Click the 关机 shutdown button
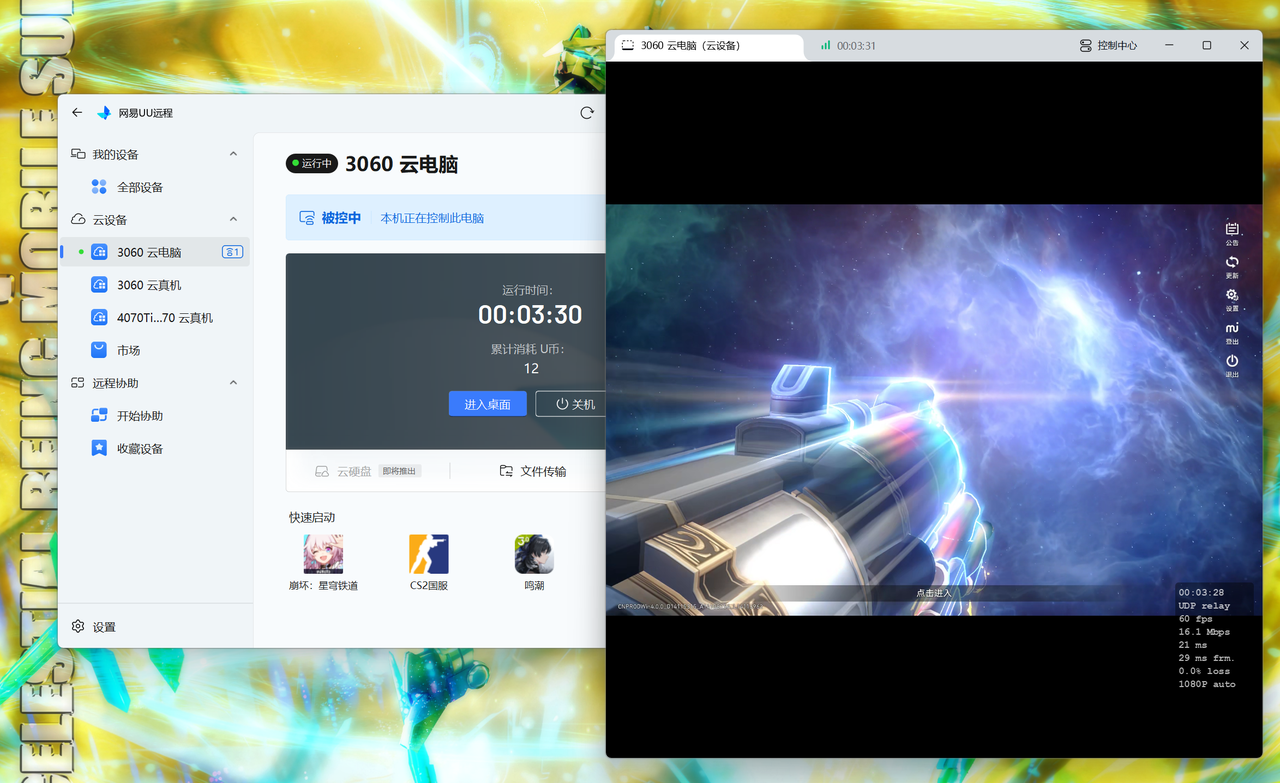This screenshot has width=1280, height=783. click(572, 404)
